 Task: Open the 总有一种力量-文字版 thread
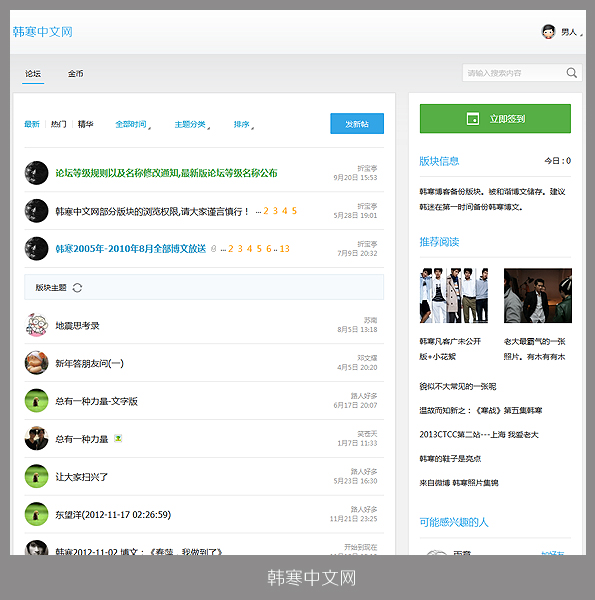(x=96, y=401)
